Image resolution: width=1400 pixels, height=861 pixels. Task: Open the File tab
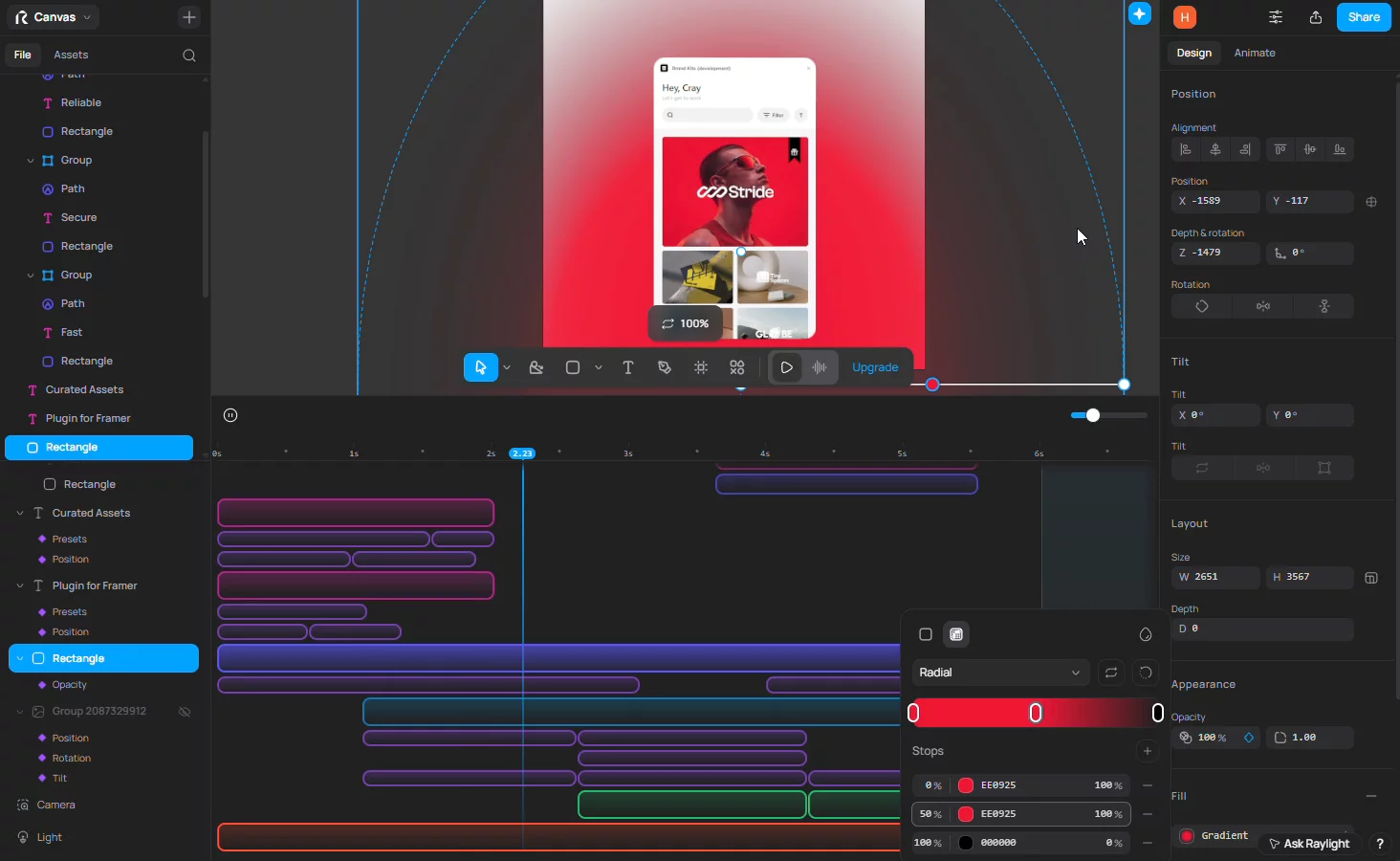click(22, 55)
